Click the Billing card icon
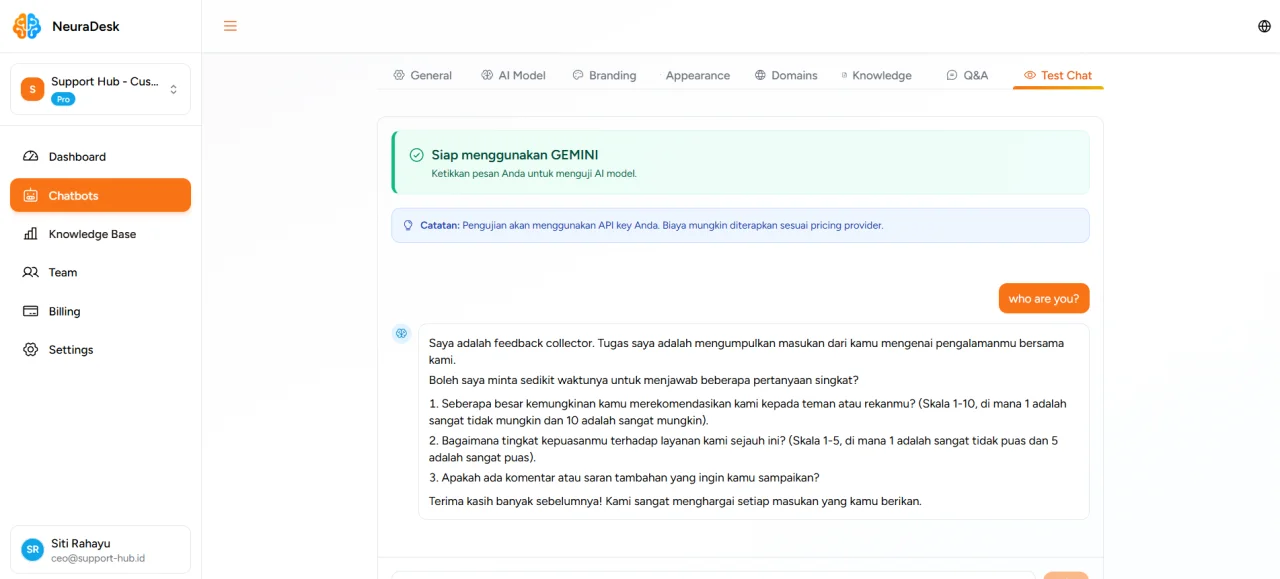The width and height of the screenshot is (1280, 579). (30, 311)
